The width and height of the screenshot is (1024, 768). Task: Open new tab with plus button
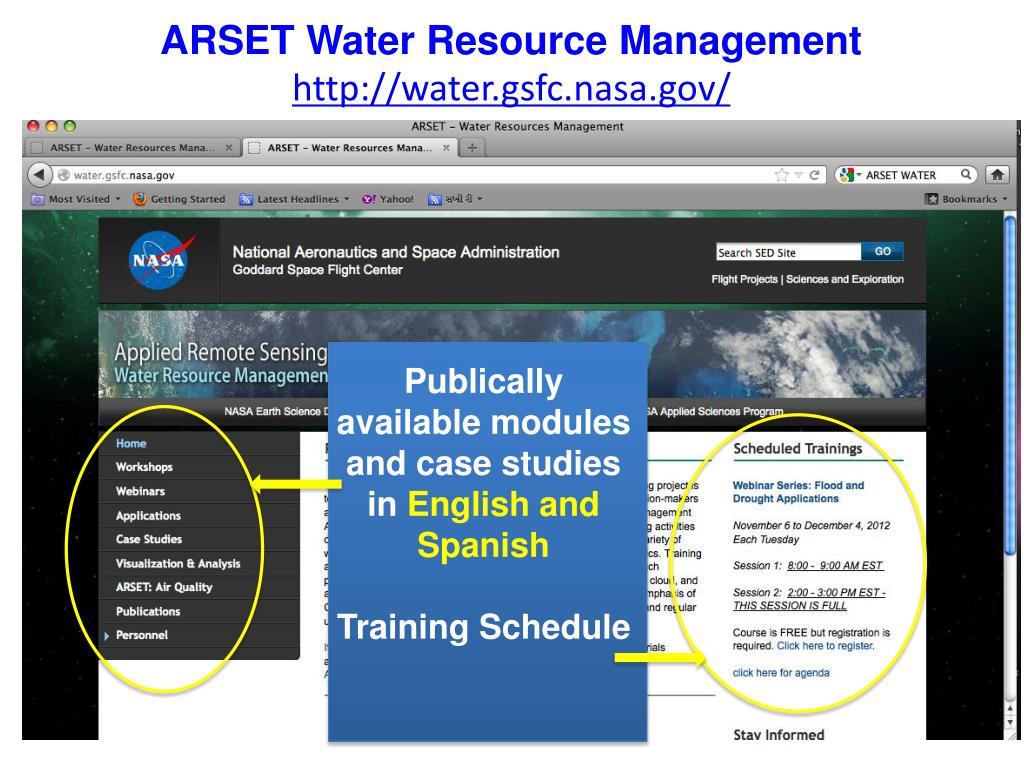pyautogui.click(x=472, y=148)
